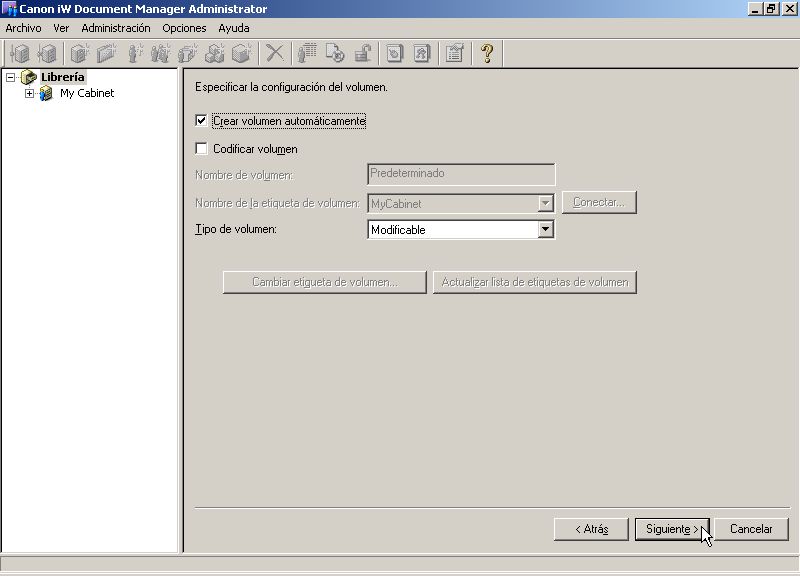
Task: Click the stacked documents sparkle icon
Action: [x=187, y=53]
